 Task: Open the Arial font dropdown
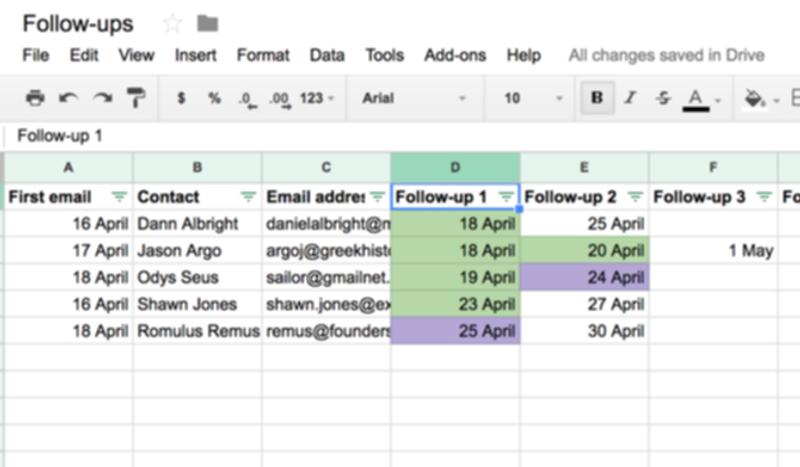414,98
